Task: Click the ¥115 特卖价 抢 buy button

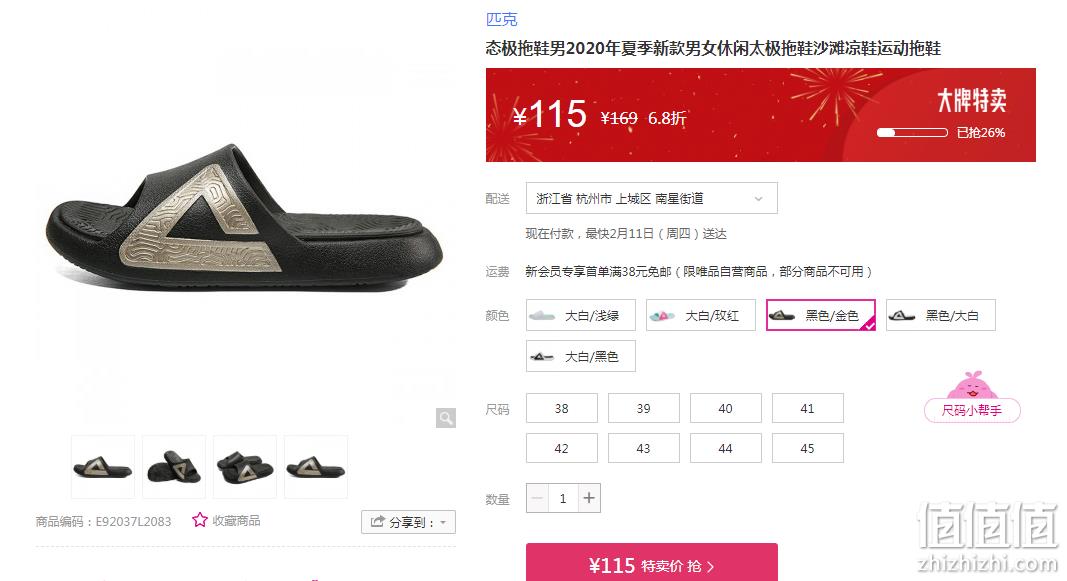Action: [651, 563]
